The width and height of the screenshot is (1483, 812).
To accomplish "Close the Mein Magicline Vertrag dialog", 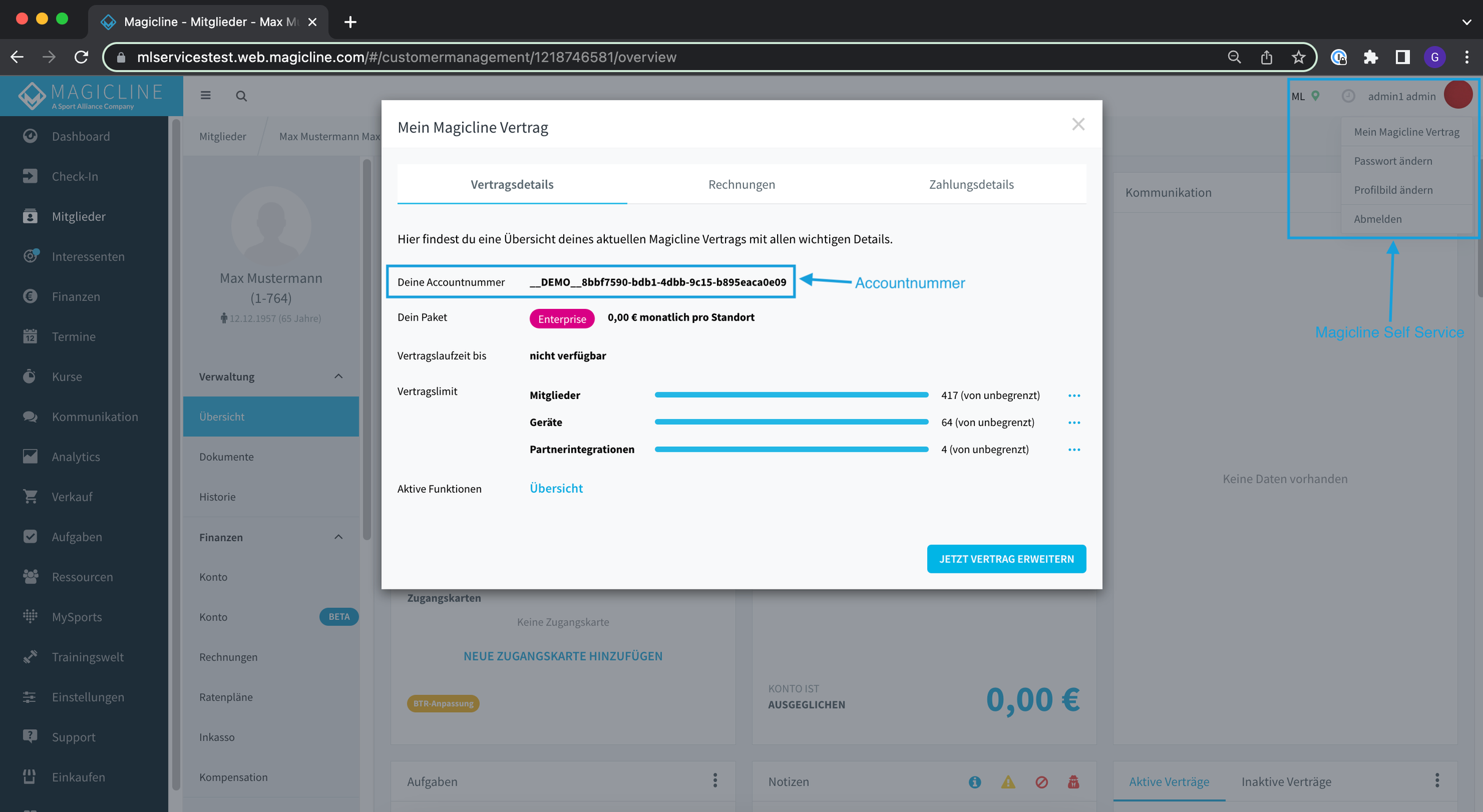I will (x=1079, y=124).
